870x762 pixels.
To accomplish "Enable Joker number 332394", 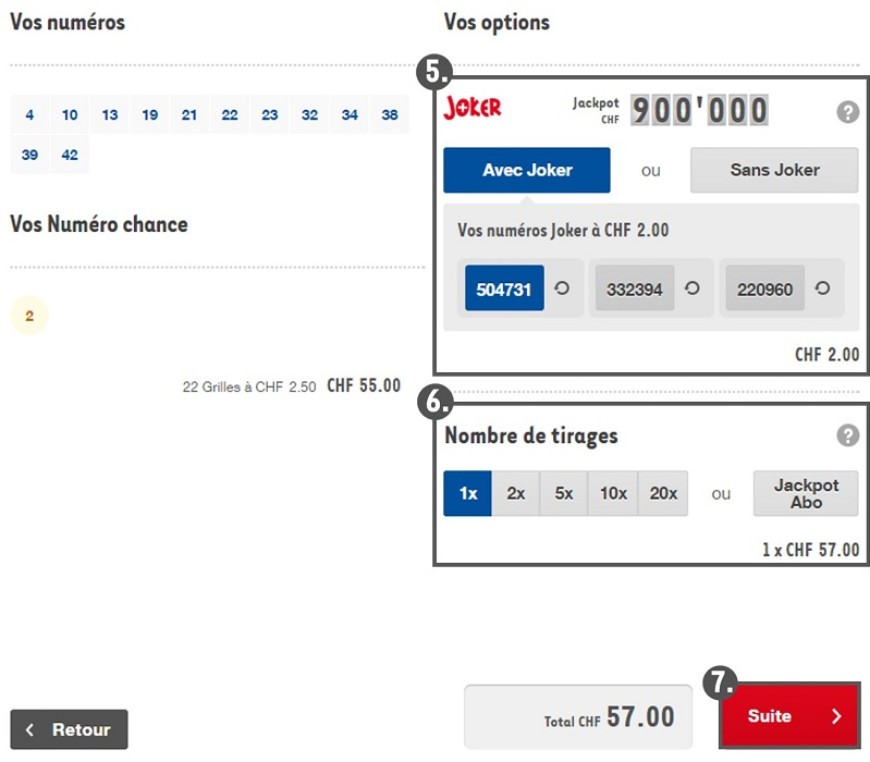I will click(634, 289).
